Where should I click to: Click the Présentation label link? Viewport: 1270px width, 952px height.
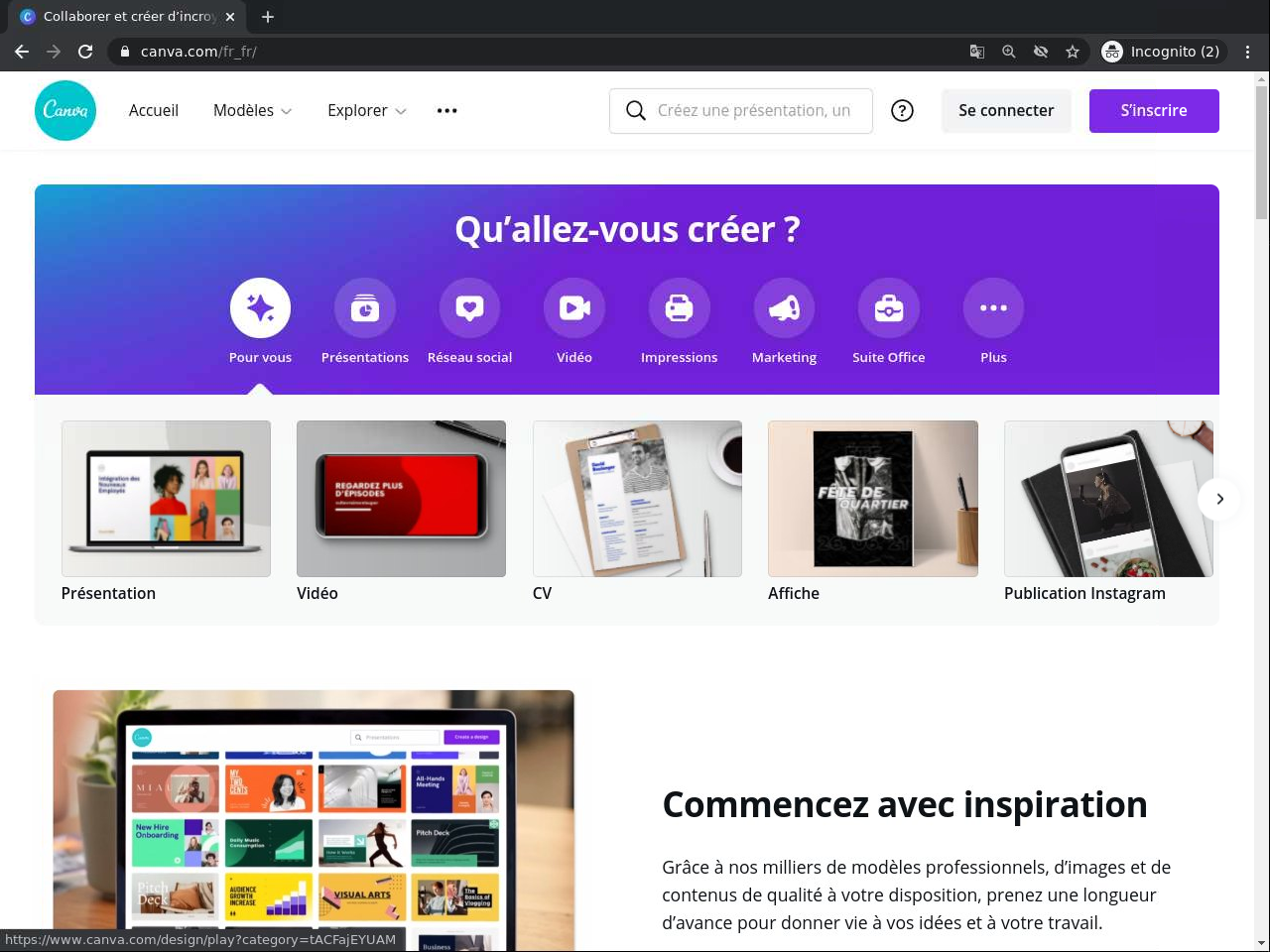click(x=108, y=593)
